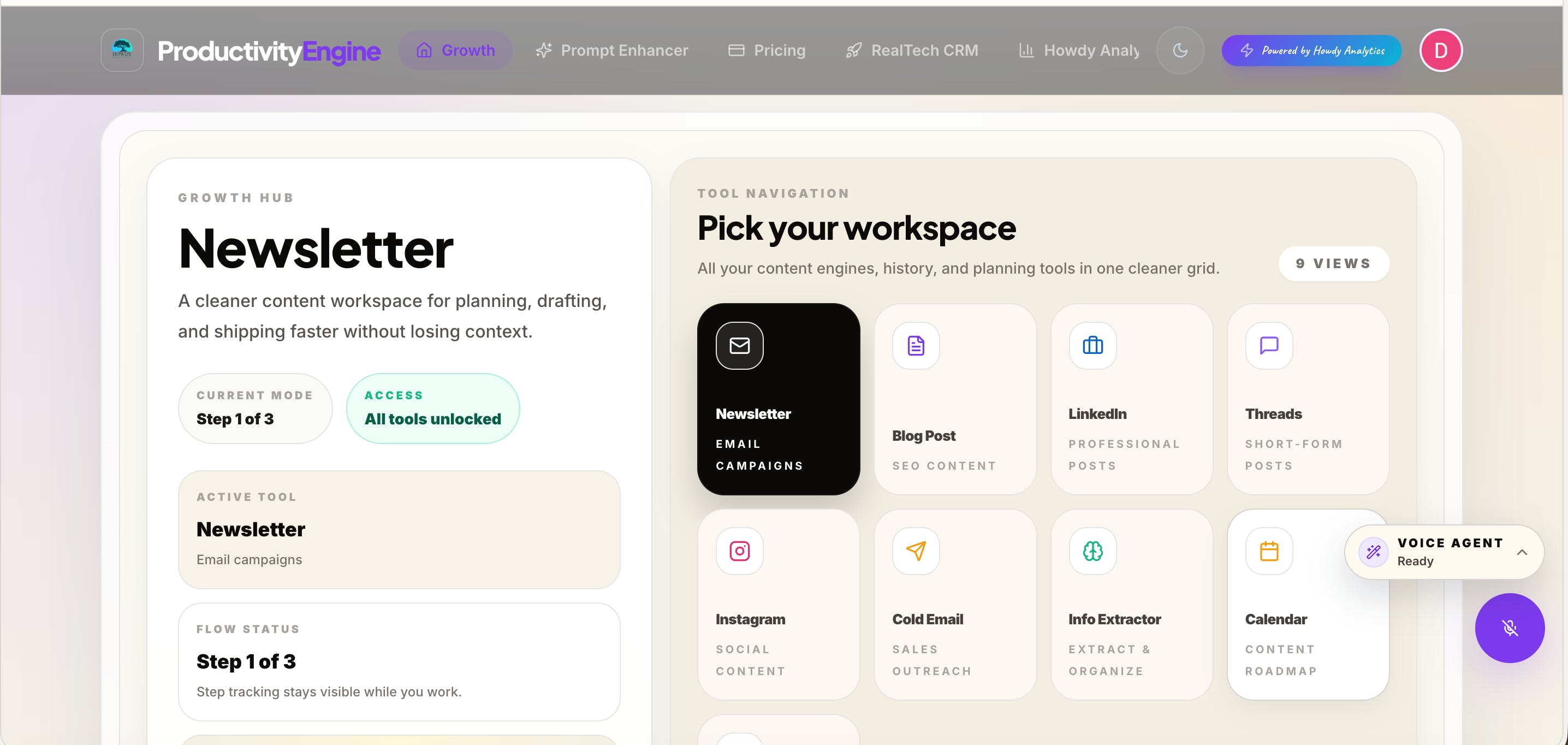The width and height of the screenshot is (1568, 745).
Task: Select the LinkedIn briefcase icon
Action: [1092, 345]
